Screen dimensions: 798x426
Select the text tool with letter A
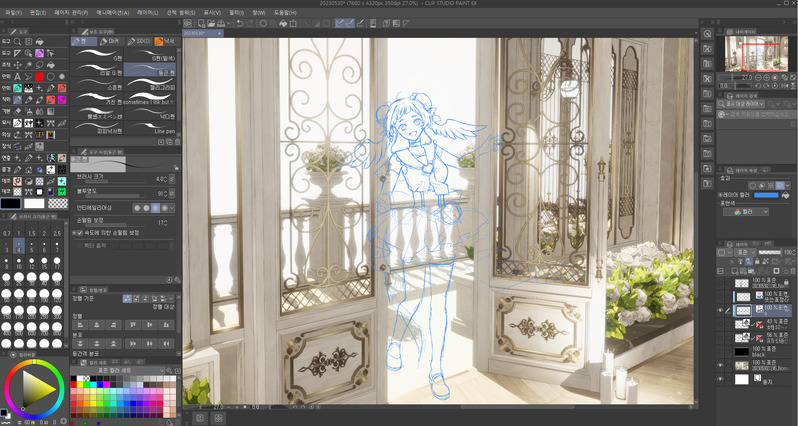pyautogui.click(x=17, y=76)
